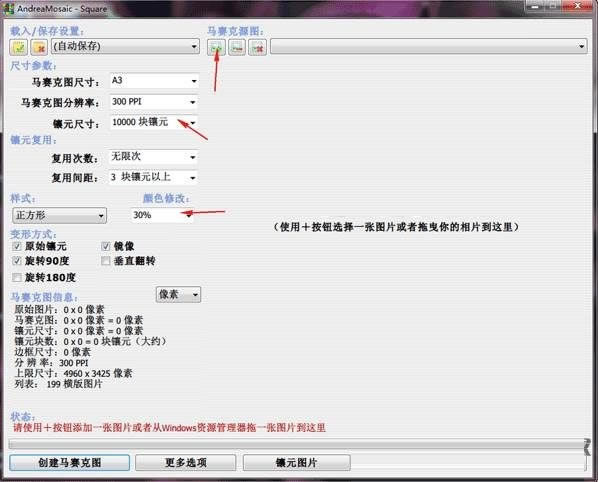Screen dimensions: 598x482
Task: Click the 上限尺寸 4960 x 3425 像素 line
Action: (x=73, y=373)
